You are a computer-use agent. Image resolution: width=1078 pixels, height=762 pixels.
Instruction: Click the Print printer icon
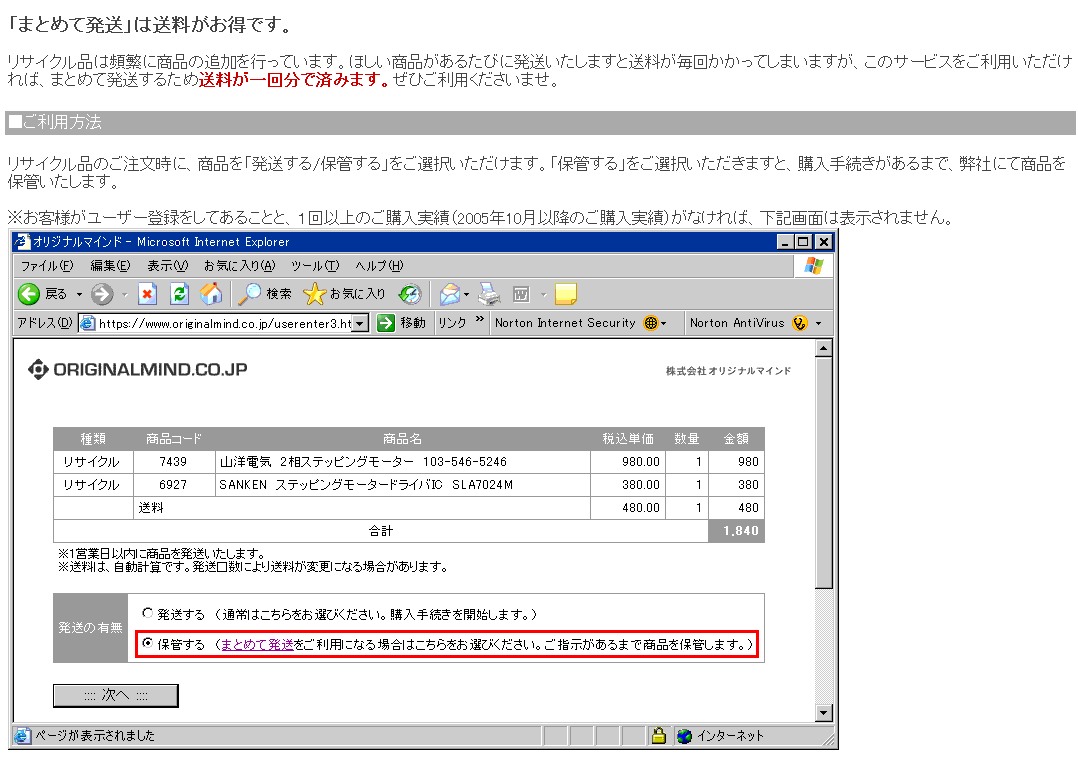coord(490,294)
